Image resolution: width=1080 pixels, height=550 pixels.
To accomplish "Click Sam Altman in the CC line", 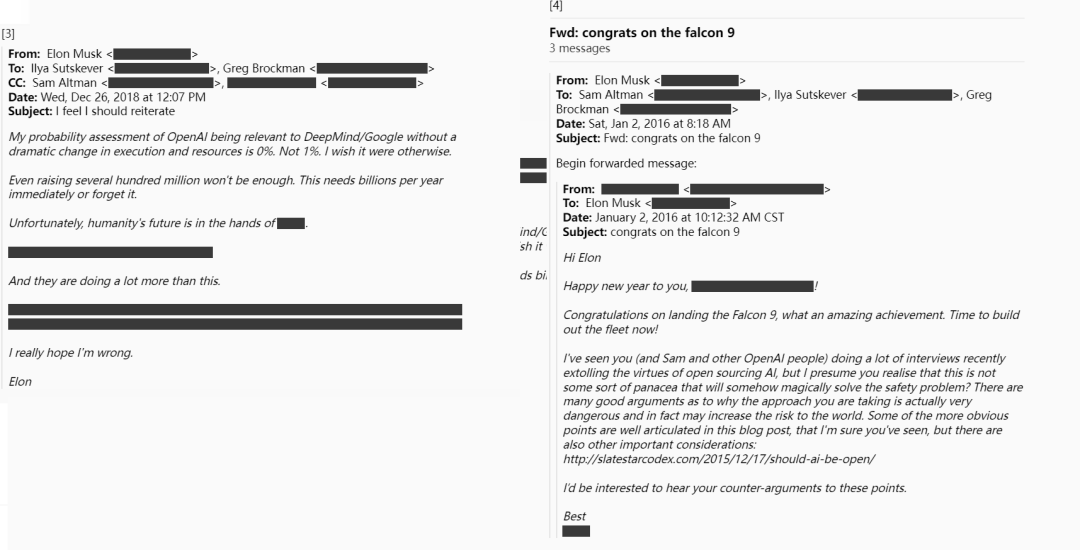I will pyautogui.click(x=65, y=83).
